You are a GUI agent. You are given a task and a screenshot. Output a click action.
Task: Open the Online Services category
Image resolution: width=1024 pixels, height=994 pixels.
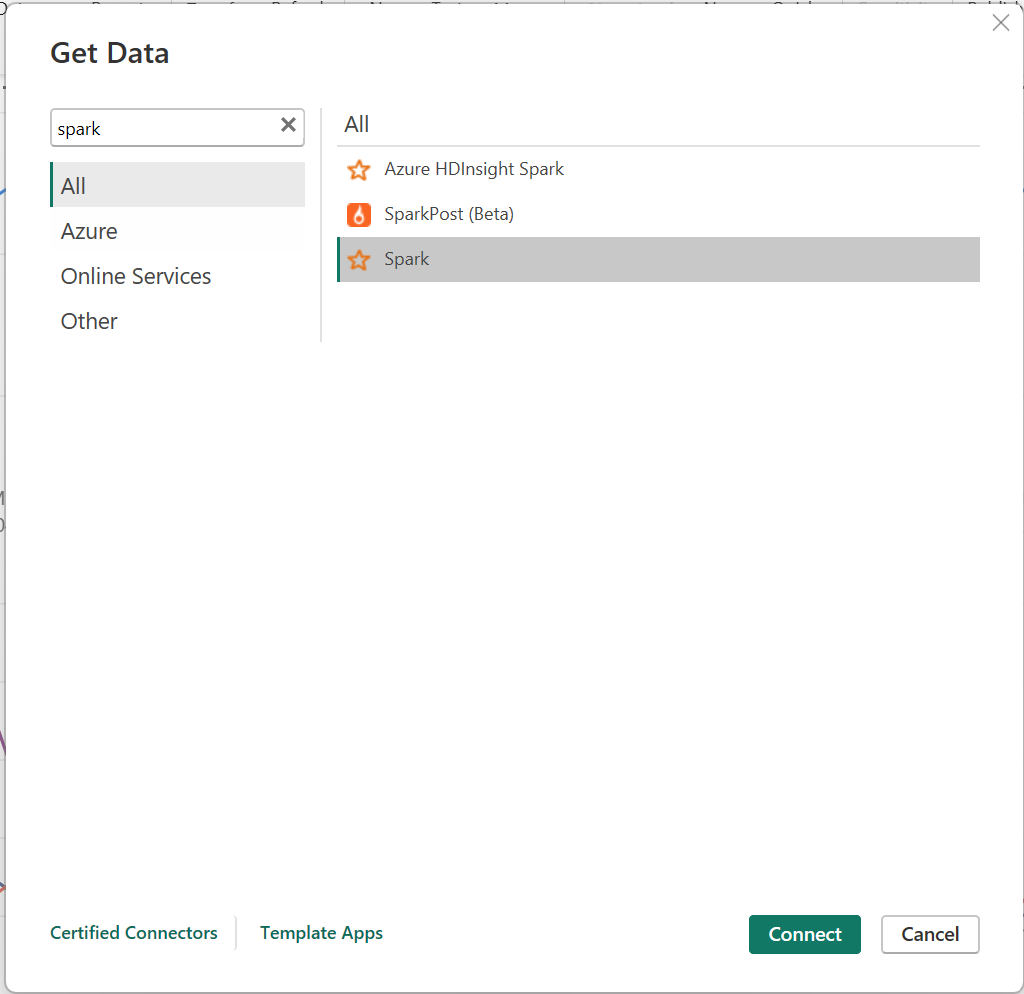[x=135, y=276]
